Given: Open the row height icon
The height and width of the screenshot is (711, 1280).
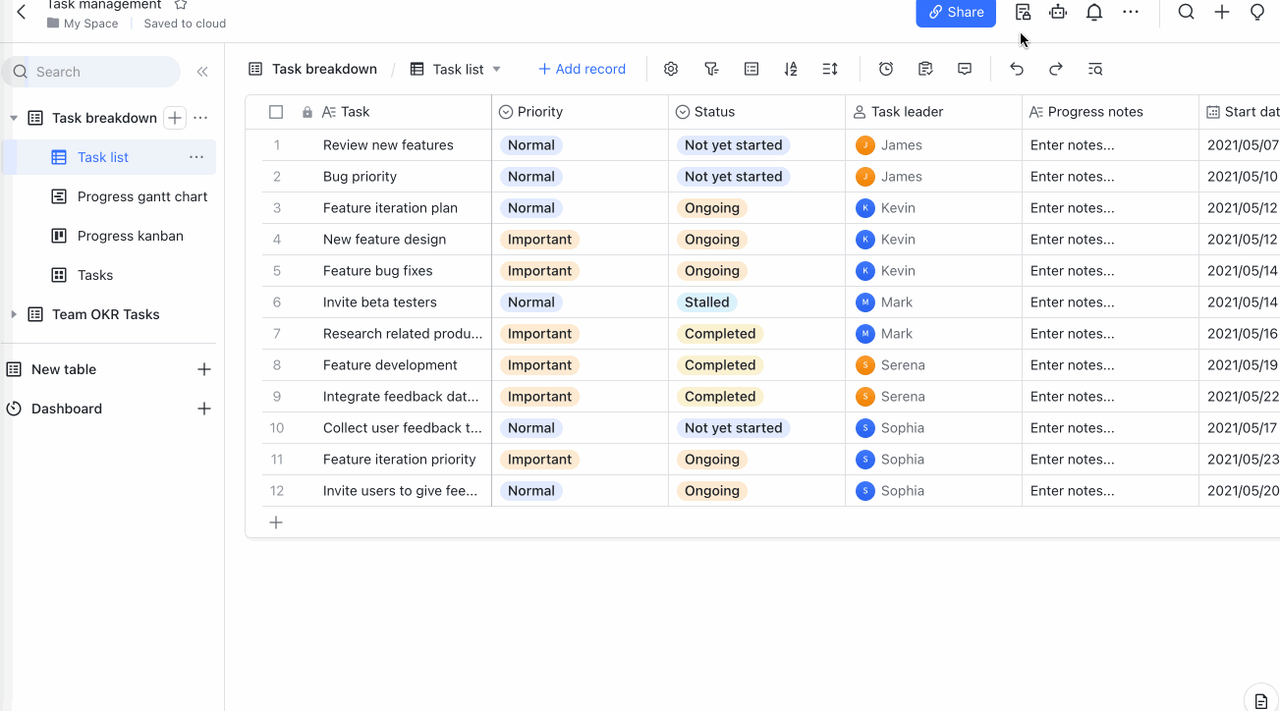Looking at the screenshot, I should pos(830,69).
